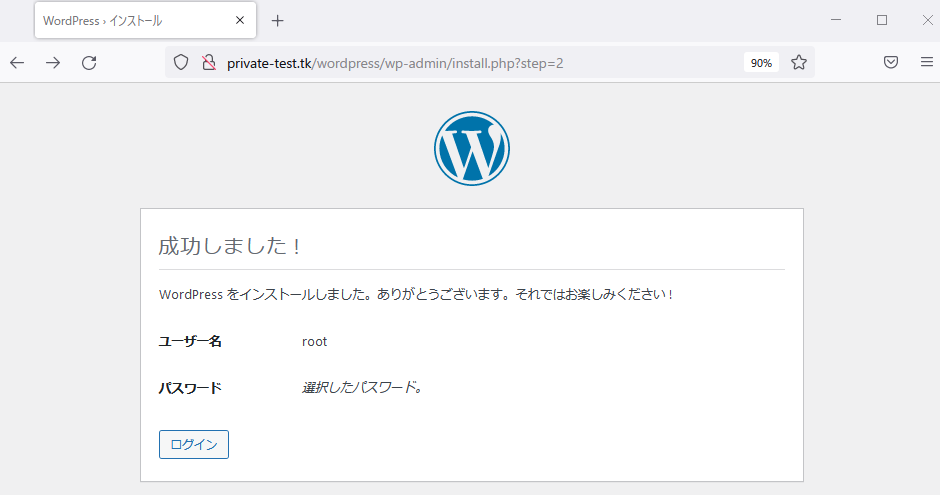The width and height of the screenshot is (940, 495).
Task: Open the insecure connection padlock icon
Action: click(209, 62)
